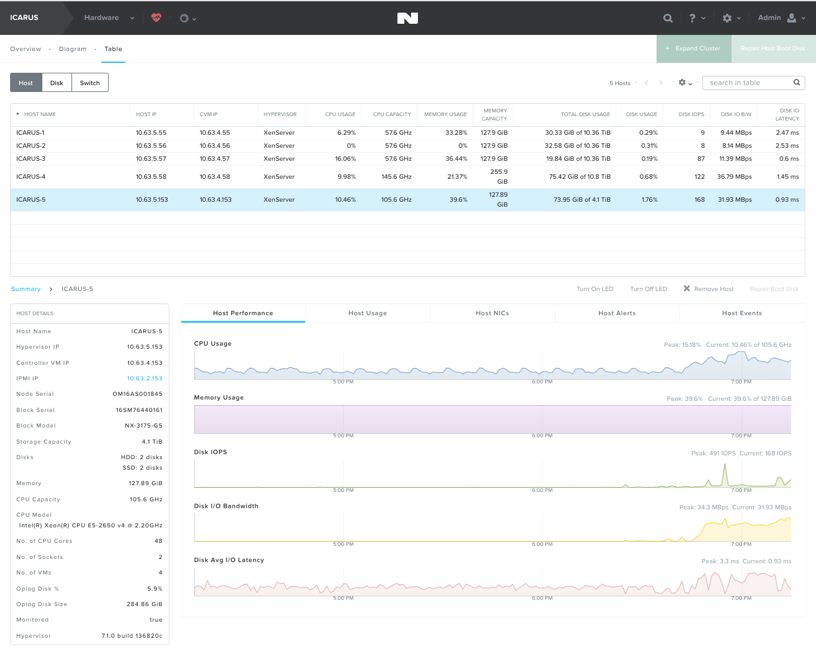Switch the table view to Disk
This screenshot has width=816, height=664.
coord(56,83)
